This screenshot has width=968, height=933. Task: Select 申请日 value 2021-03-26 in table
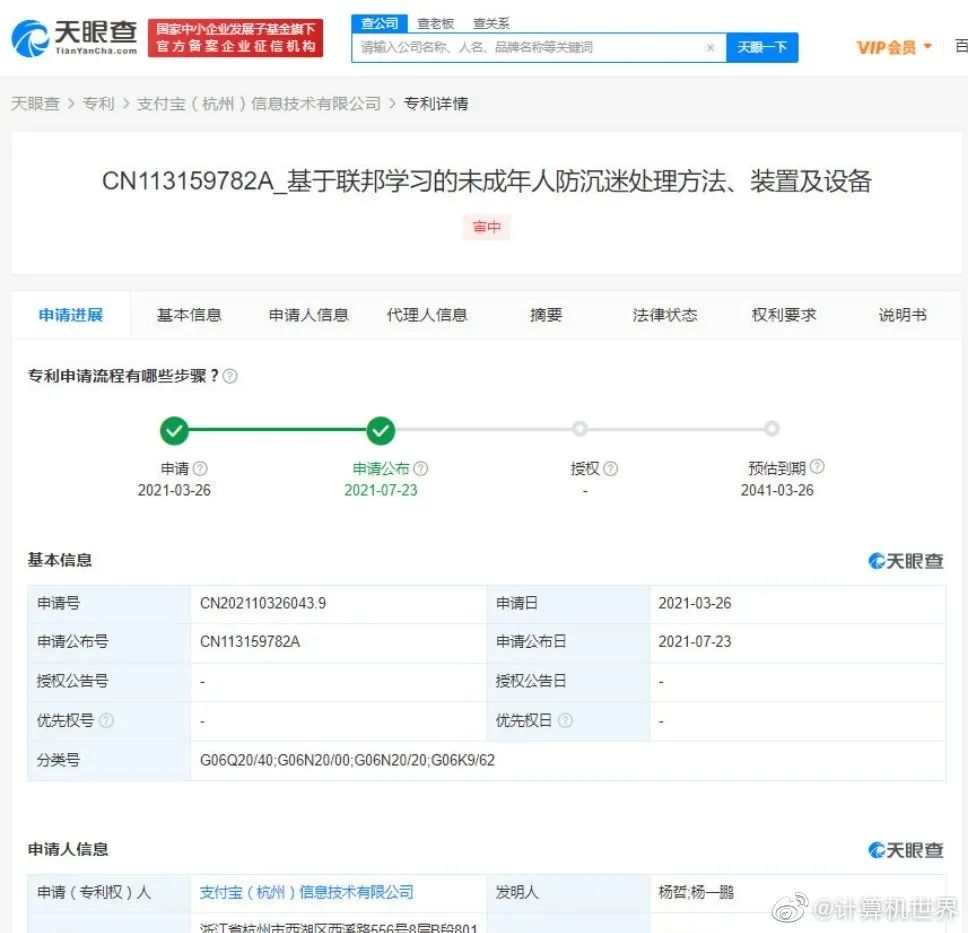coord(695,603)
